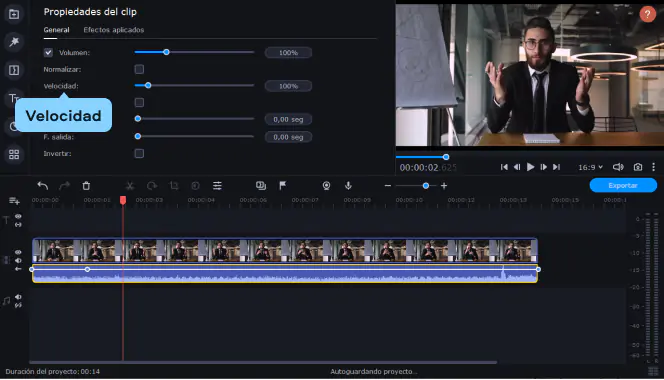Hide the titles track with eye icon
The height and width of the screenshot is (380, 664).
[18, 216]
